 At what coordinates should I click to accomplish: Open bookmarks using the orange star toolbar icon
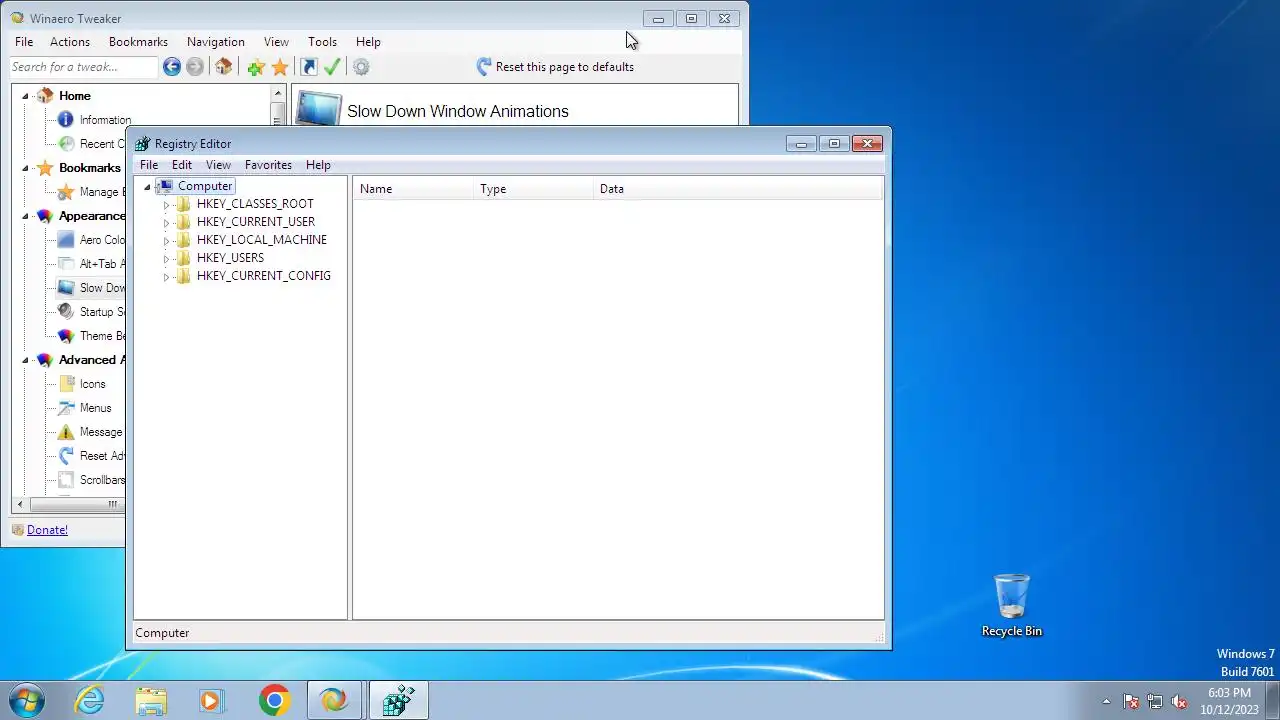click(x=280, y=67)
